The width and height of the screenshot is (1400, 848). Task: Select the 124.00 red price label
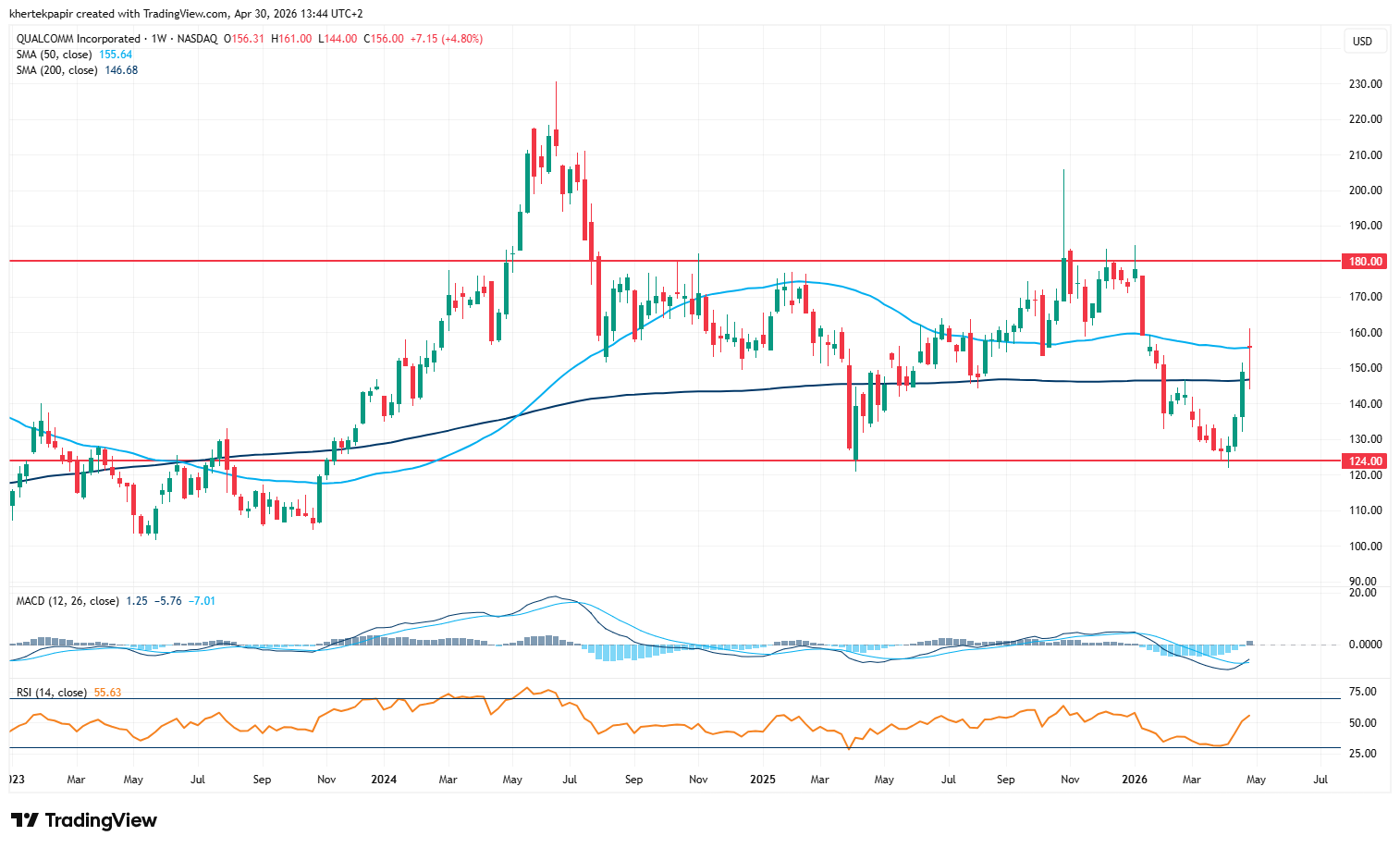[x=1365, y=461]
